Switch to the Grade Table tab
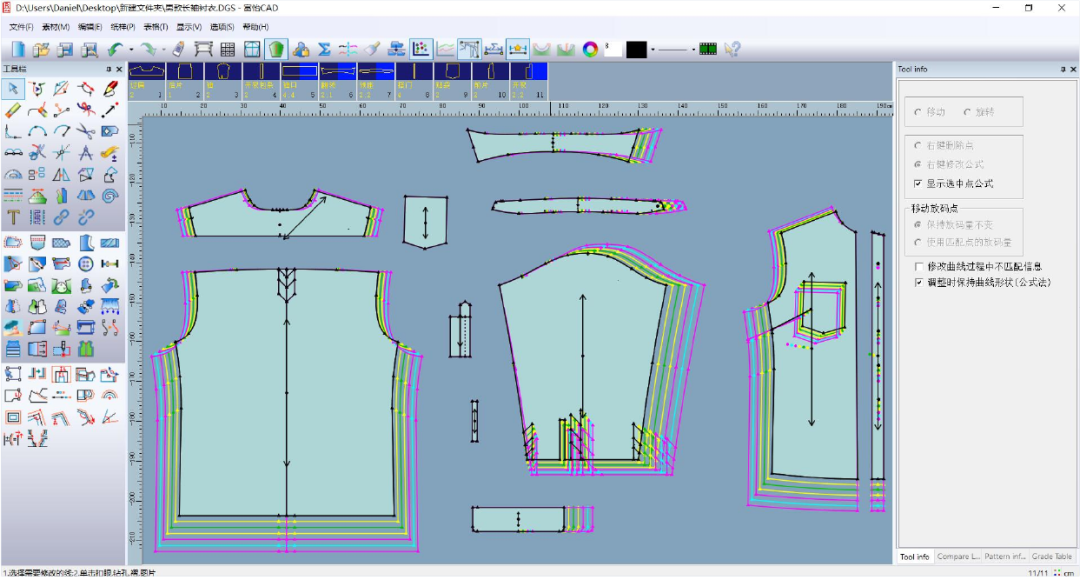The height and width of the screenshot is (580, 1080). (x=1052, y=557)
